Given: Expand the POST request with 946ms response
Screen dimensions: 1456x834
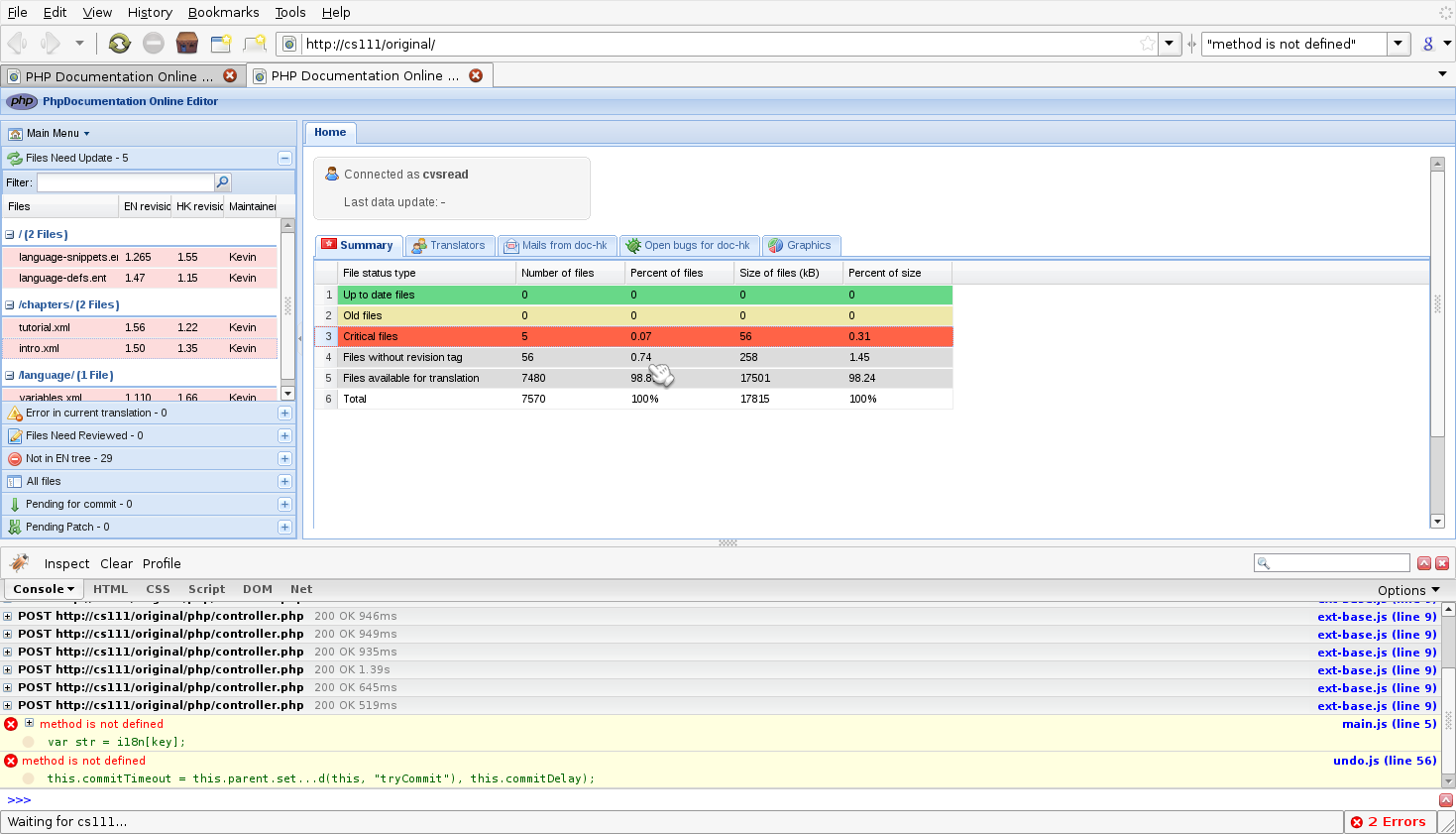Looking at the screenshot, I should pyautogui.click(x=8, y=617).
